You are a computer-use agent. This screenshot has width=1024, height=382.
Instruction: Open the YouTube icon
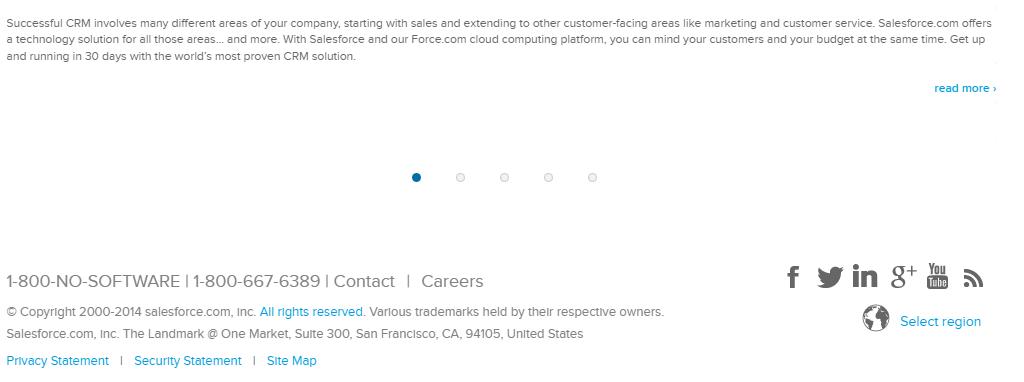point(937,276)
